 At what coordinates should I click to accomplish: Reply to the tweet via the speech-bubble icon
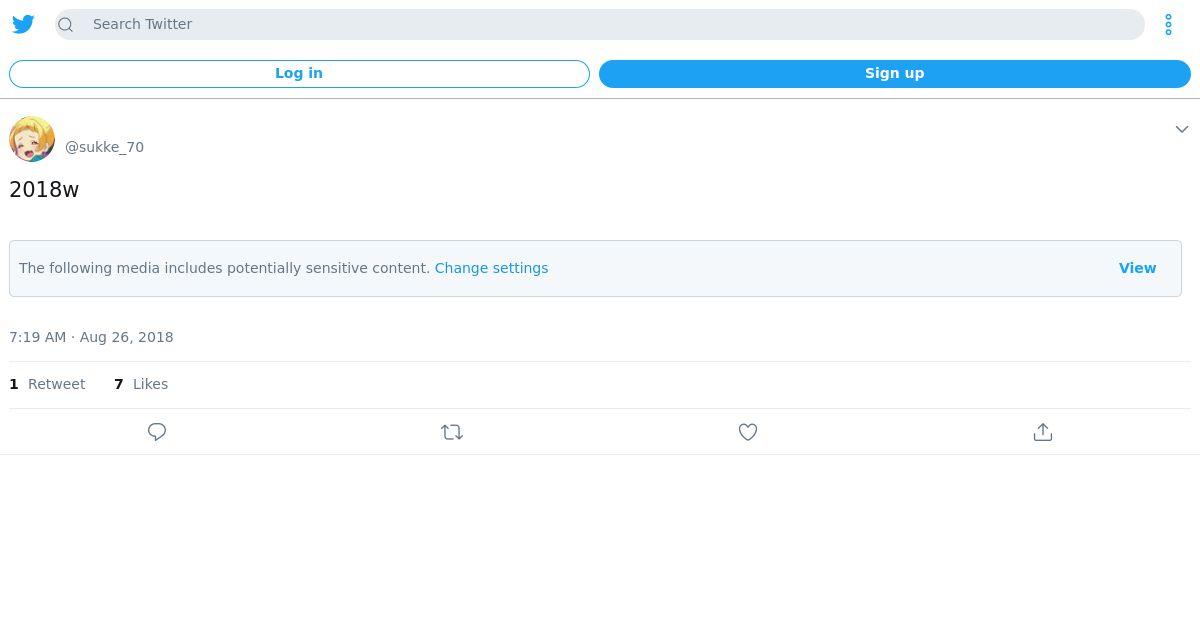[x=157, y=432]
